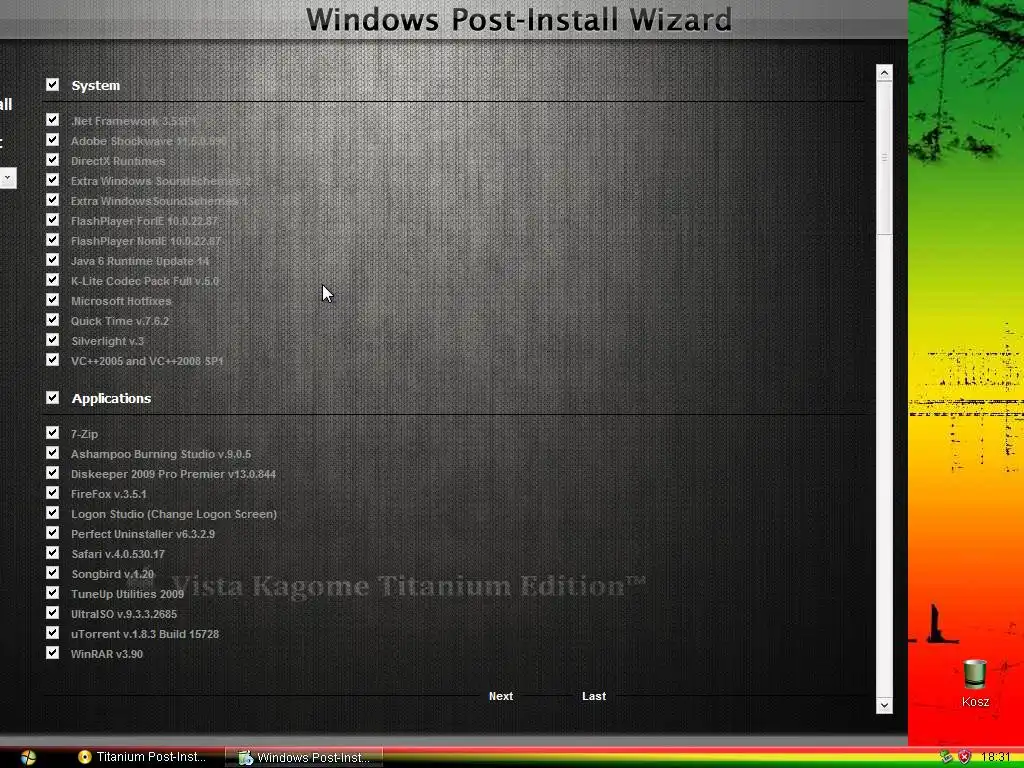Uncheck WinRAR v3.90 checkbox
This screenshot has height=768, width=1024.
[52, 653]
